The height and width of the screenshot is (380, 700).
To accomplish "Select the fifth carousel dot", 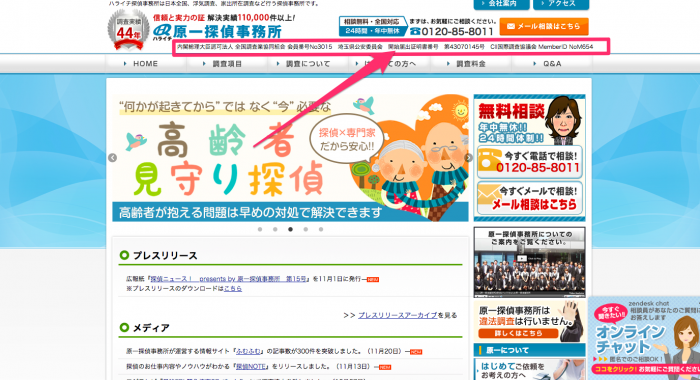I will tap(321, 230).
